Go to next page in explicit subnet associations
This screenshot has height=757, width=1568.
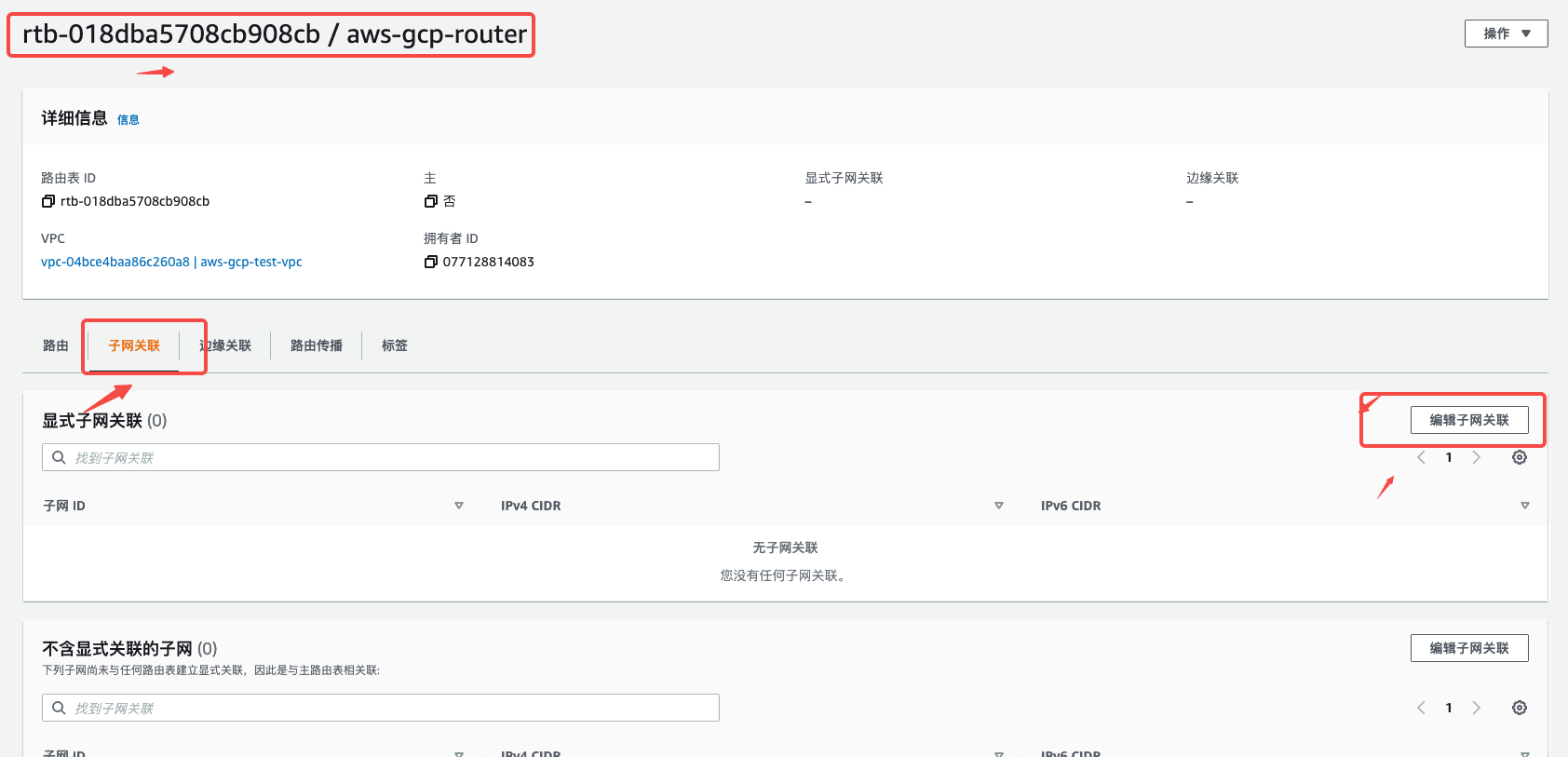tap(1476, 457)
